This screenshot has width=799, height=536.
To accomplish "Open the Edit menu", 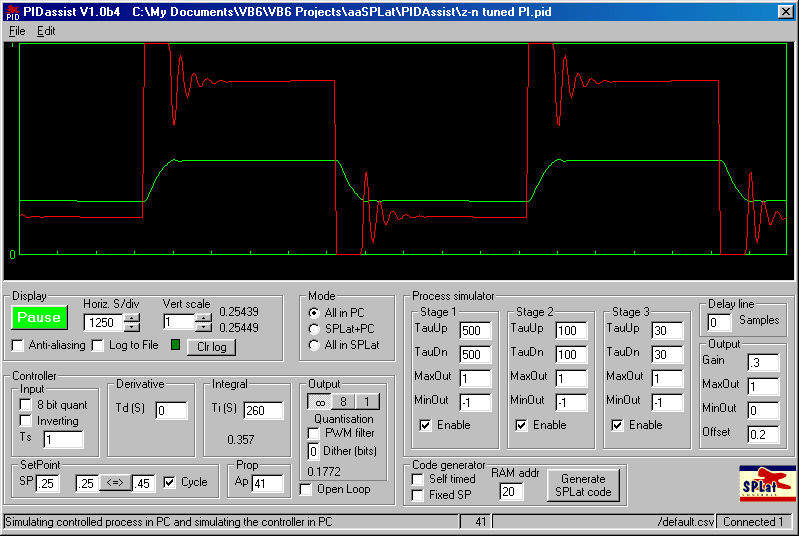I will tap(46, 31).
